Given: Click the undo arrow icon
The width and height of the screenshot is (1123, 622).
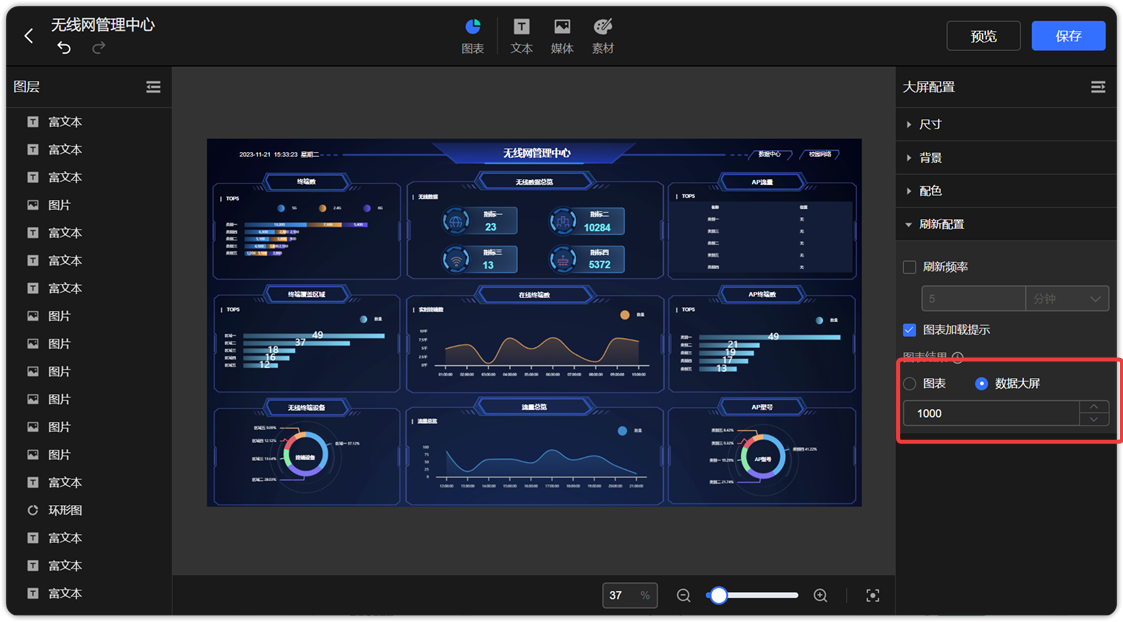Looking at the screenshot, I should point(64,47).
